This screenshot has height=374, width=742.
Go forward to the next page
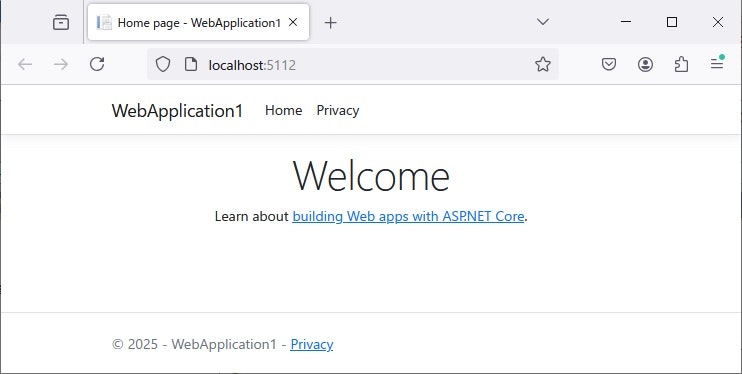[61, 64]
